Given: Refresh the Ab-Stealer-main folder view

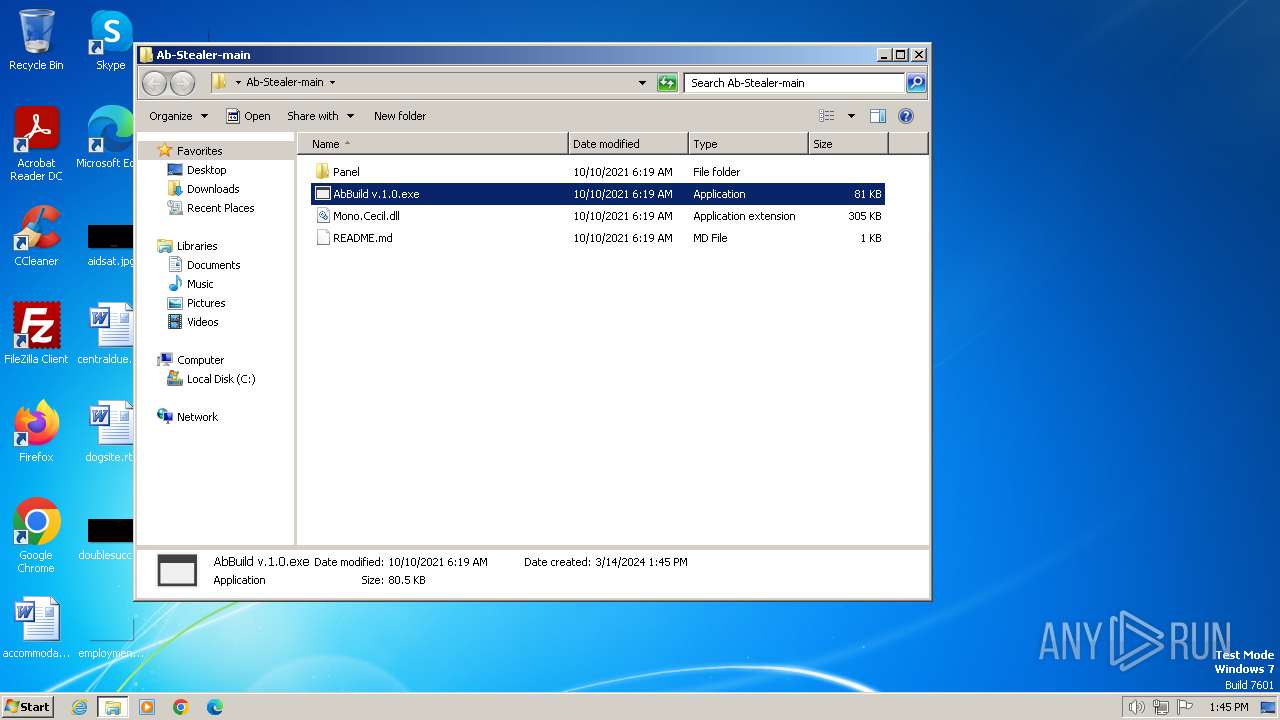Looking at the screenshot, I should click(x=667, y=83).
